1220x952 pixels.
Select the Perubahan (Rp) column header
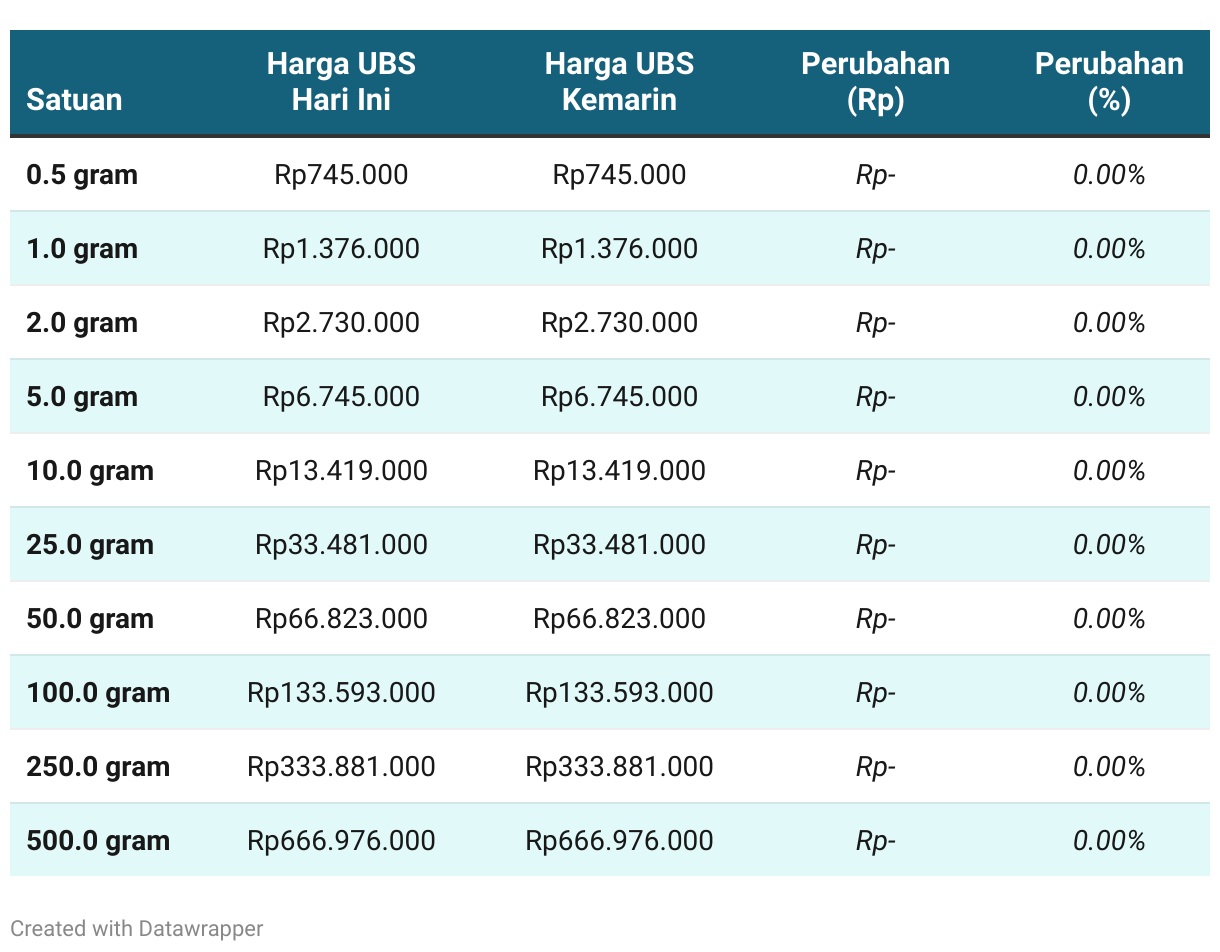(875, 82)
